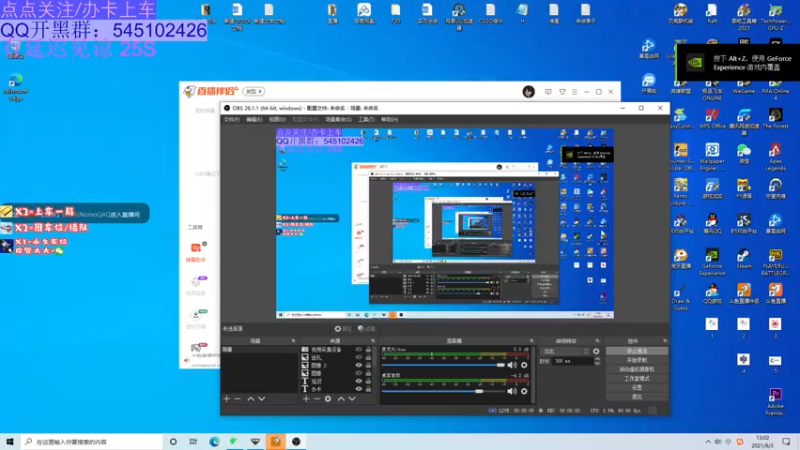The height and width of the screenshot is (450, 800).
Task: Open OBS Help menu
Action: (x=389, y=119)
